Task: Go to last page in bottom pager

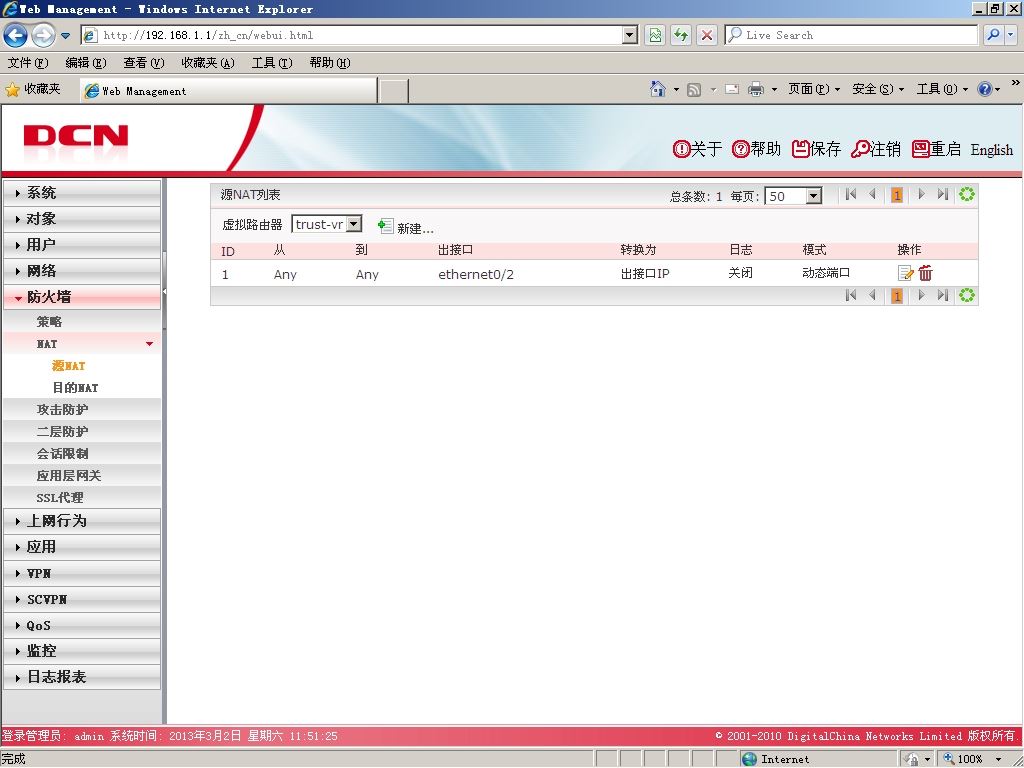Action: click(x=942, y=295)
